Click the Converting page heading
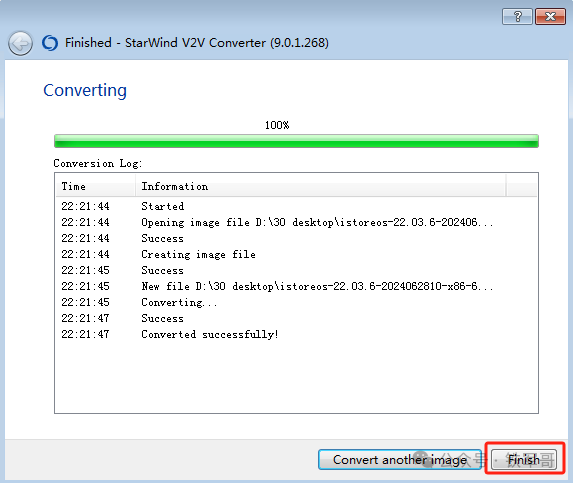This screenshot has height=483, width=573. click(85, 90)
